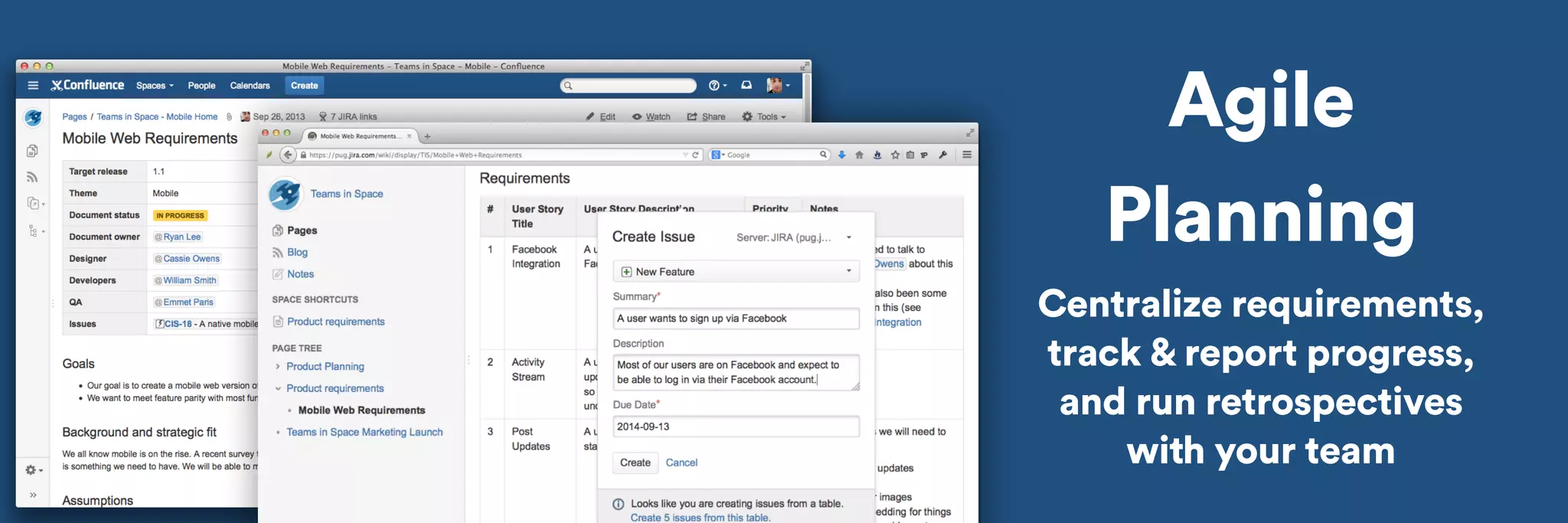Open the Calendars menu item
The image size is (1568, 523).
pos(250,86)
